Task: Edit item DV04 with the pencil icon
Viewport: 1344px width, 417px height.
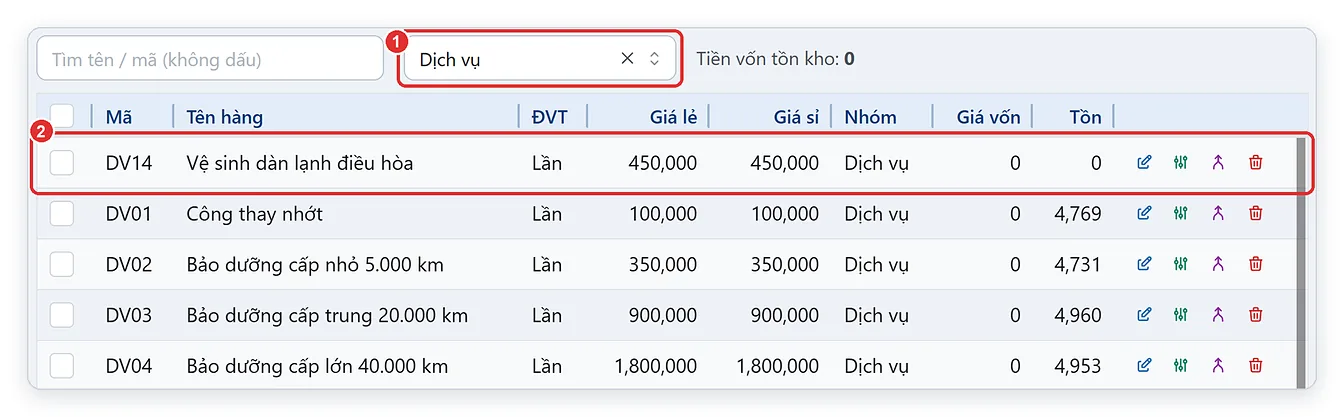Action: coord(1145,366)
